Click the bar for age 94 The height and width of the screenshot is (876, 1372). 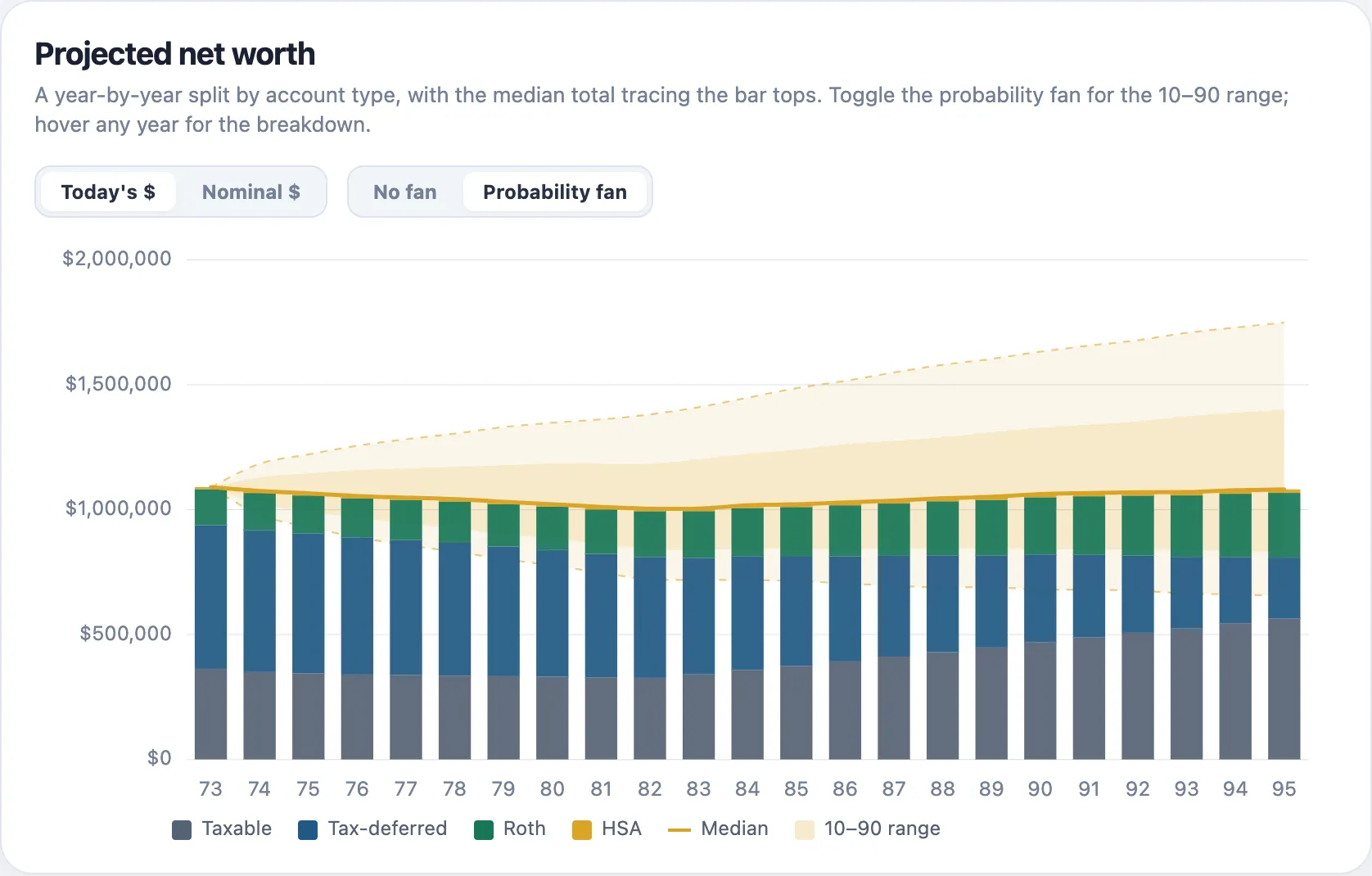click(x=1235, y=626)
